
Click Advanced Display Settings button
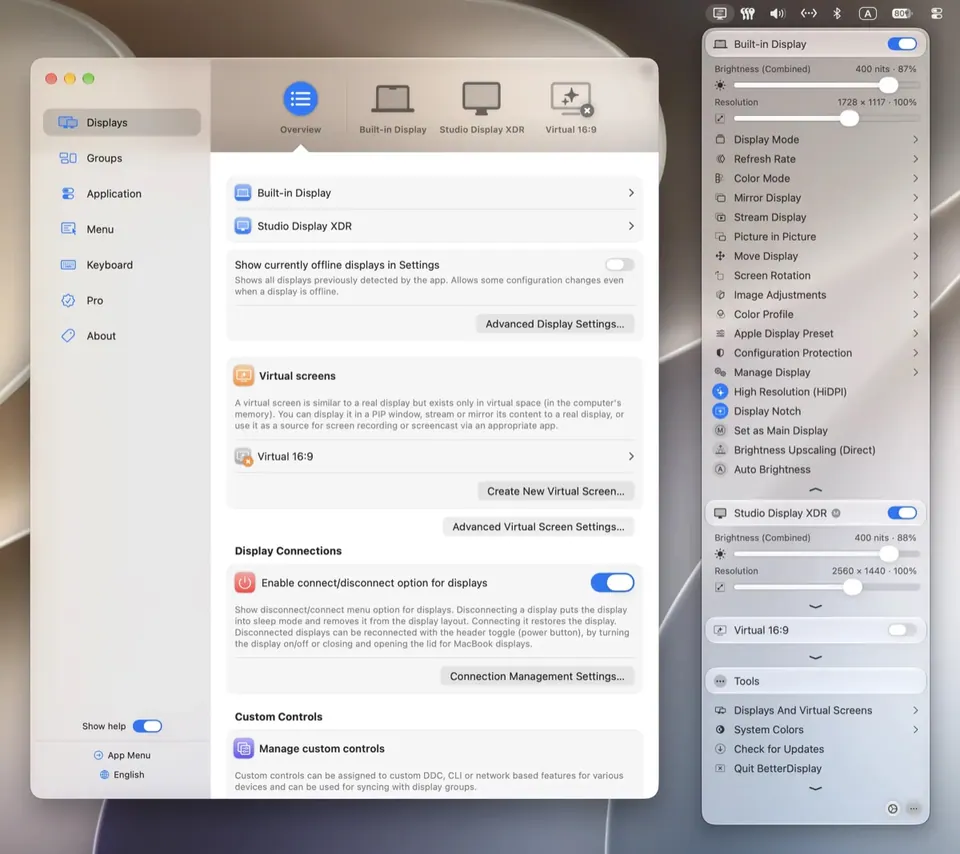click(555, 324)
